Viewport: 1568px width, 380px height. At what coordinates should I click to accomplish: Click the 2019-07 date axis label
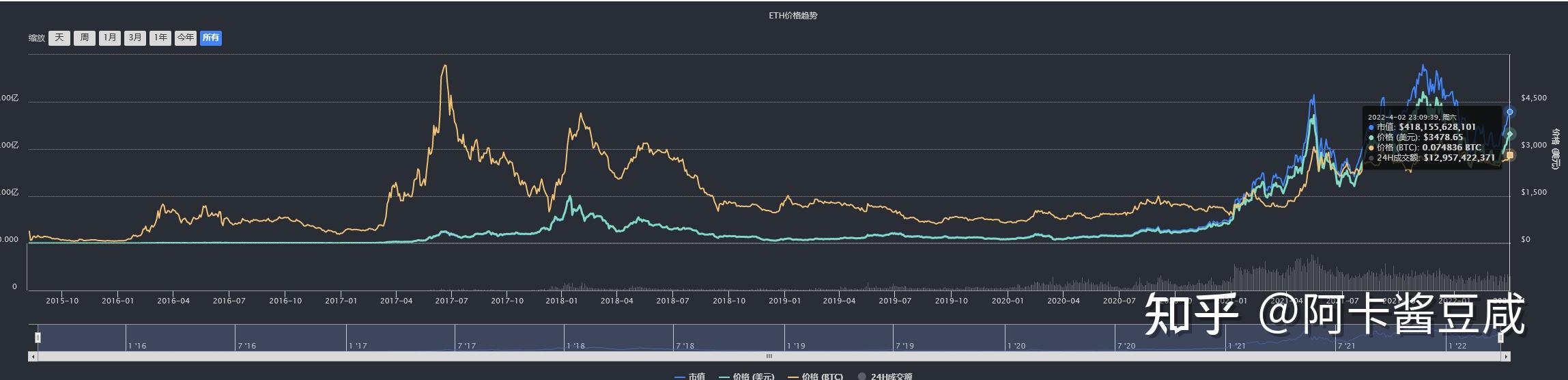click(894, 301)
